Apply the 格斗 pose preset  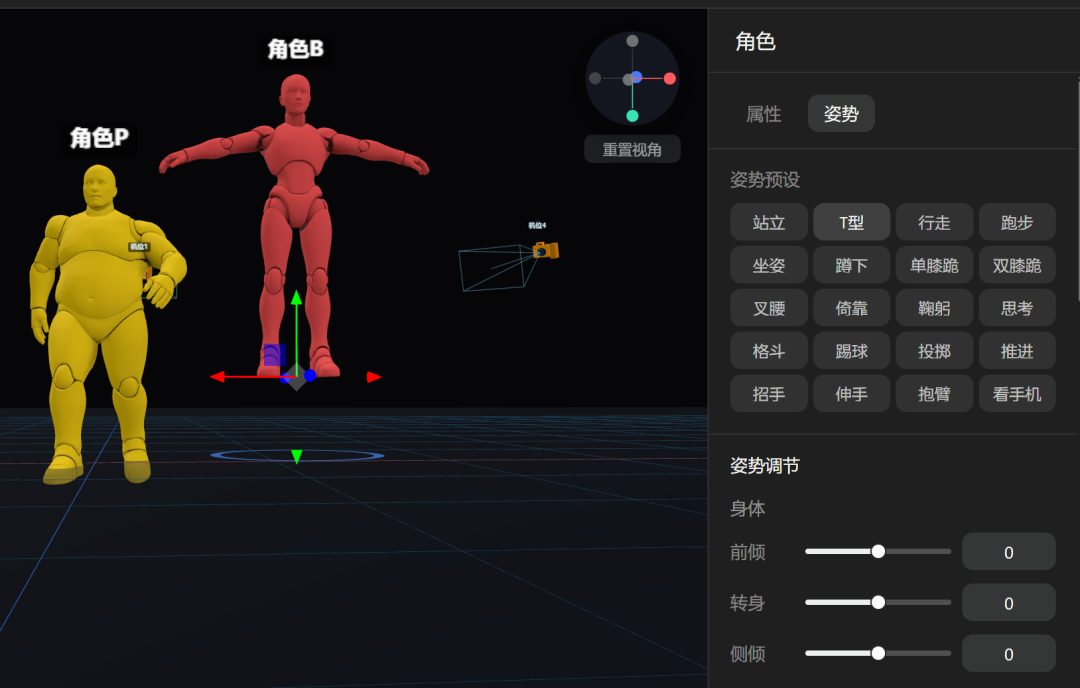pyautogui.click(x=769, y=351)
